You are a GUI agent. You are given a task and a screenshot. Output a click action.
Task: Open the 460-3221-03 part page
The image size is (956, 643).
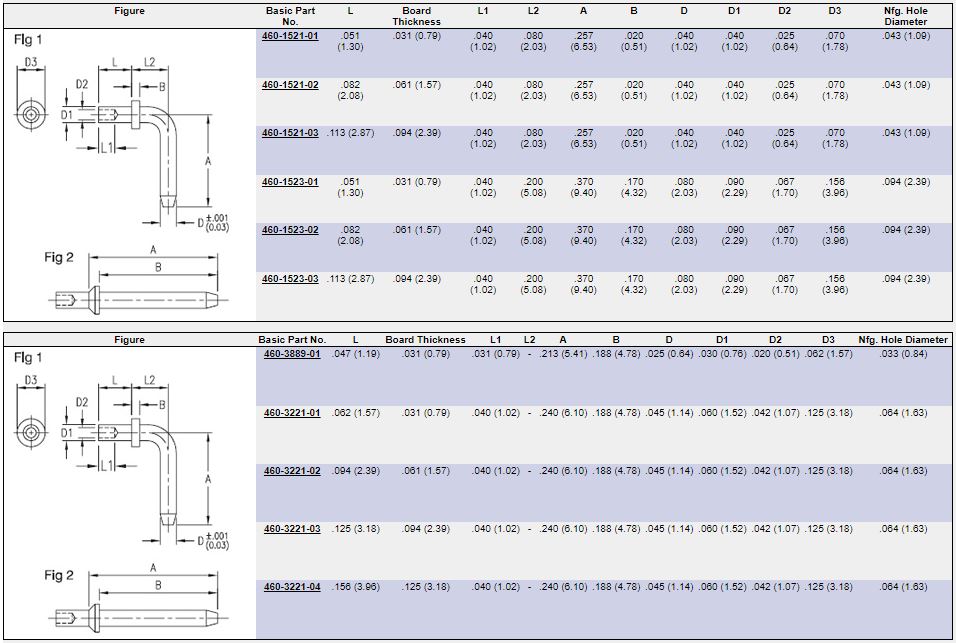(292, 529)
